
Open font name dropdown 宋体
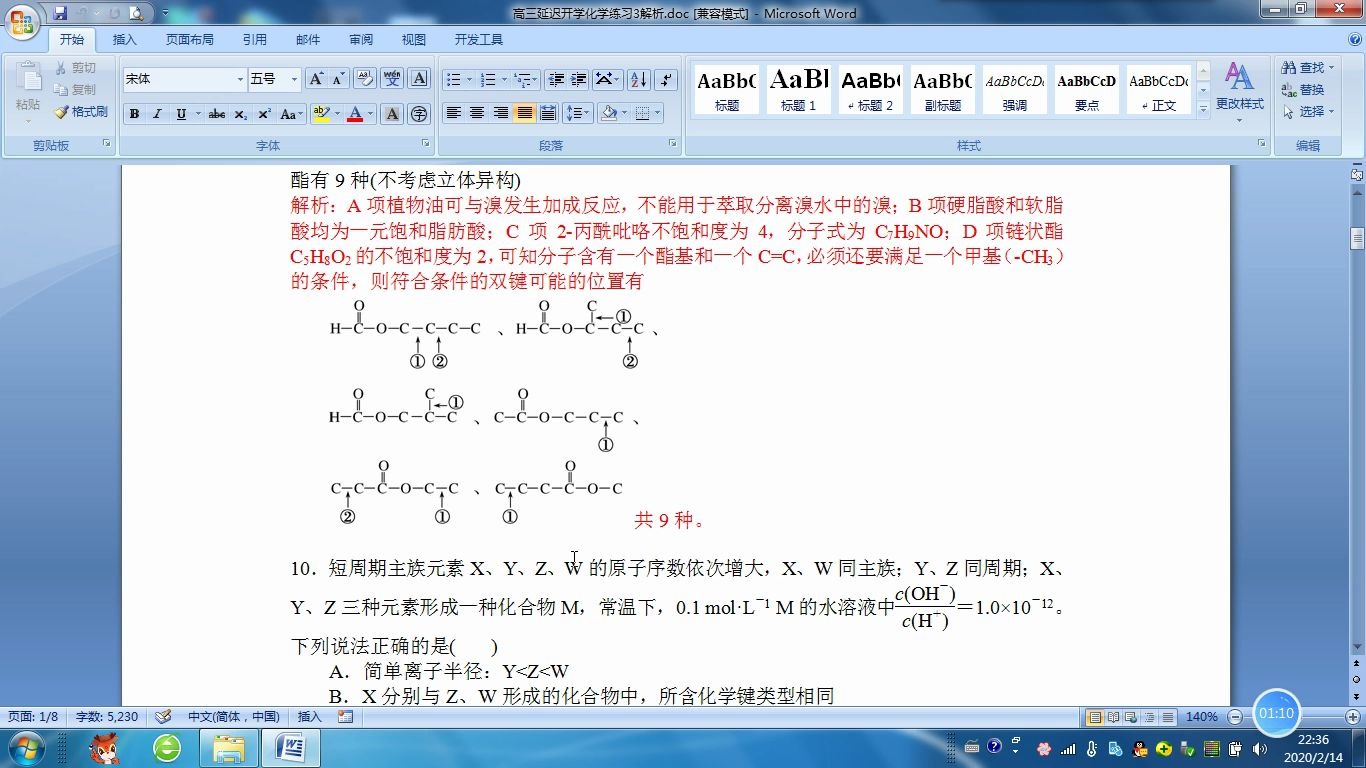tap(240, 79)
